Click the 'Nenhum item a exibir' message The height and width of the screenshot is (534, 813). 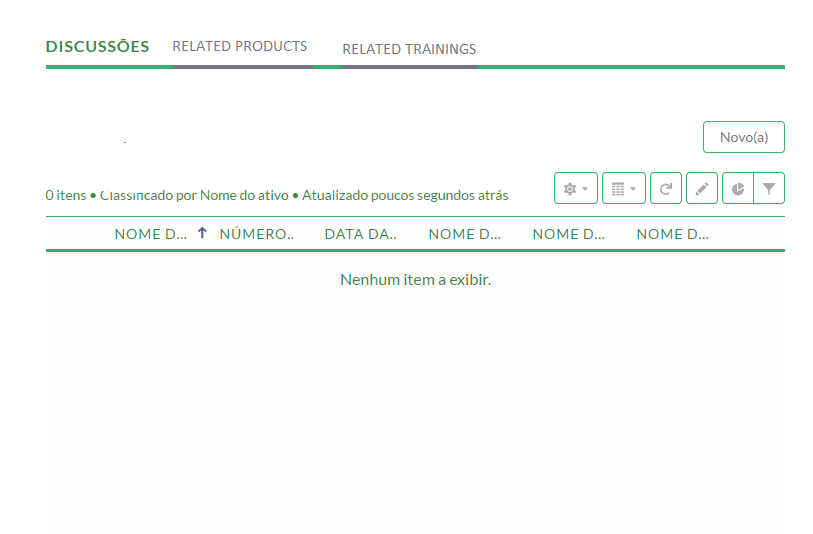[415, 279]
